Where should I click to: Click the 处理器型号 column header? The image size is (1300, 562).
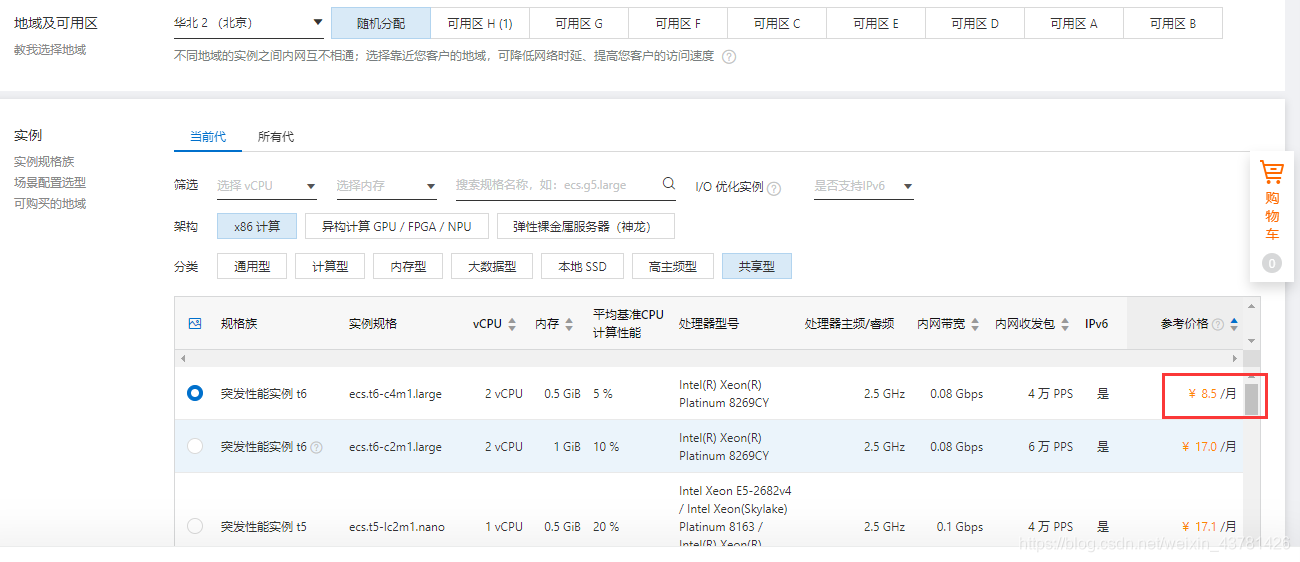(708, 324)
